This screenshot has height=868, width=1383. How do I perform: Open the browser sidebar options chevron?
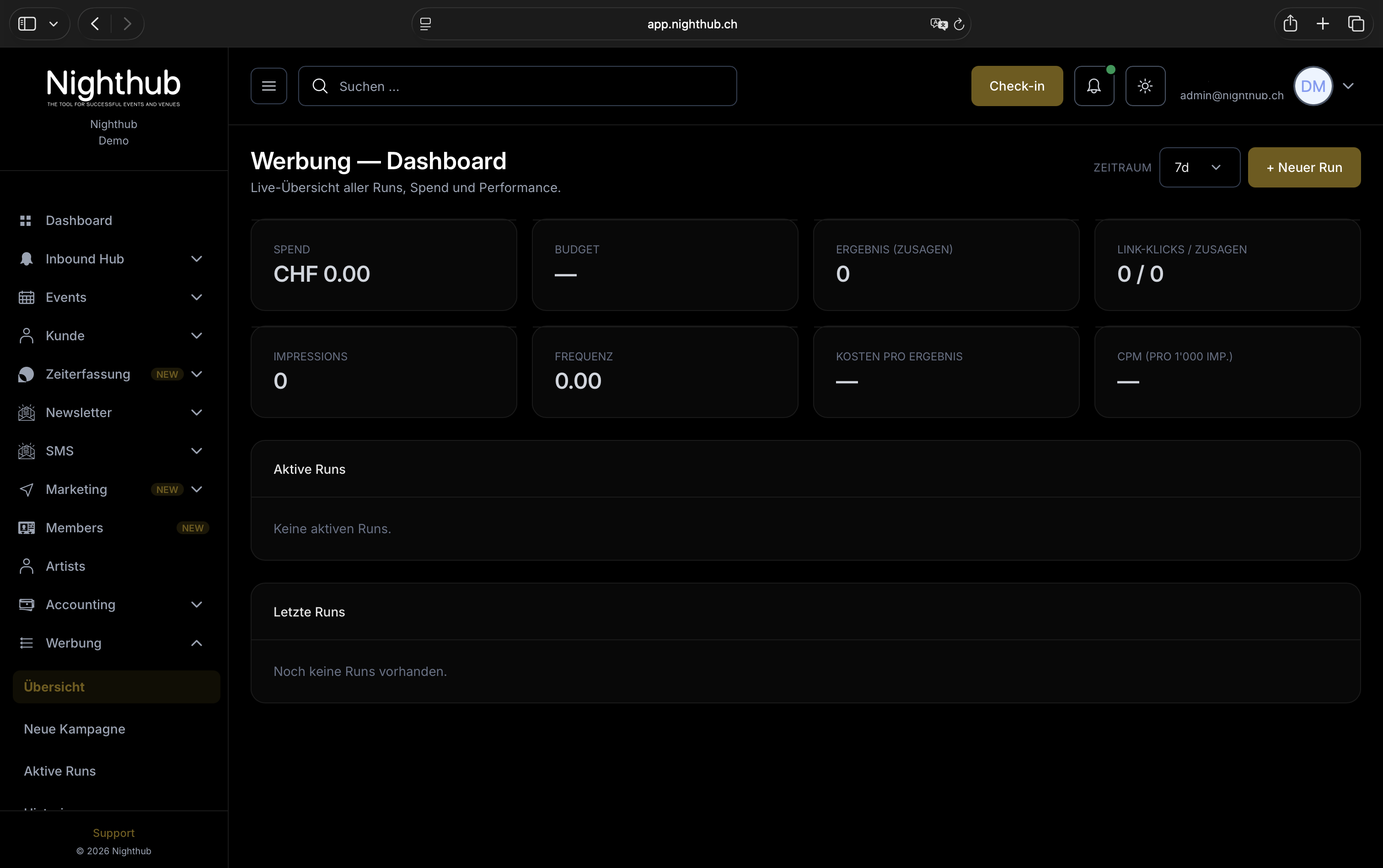coord(54,24)
